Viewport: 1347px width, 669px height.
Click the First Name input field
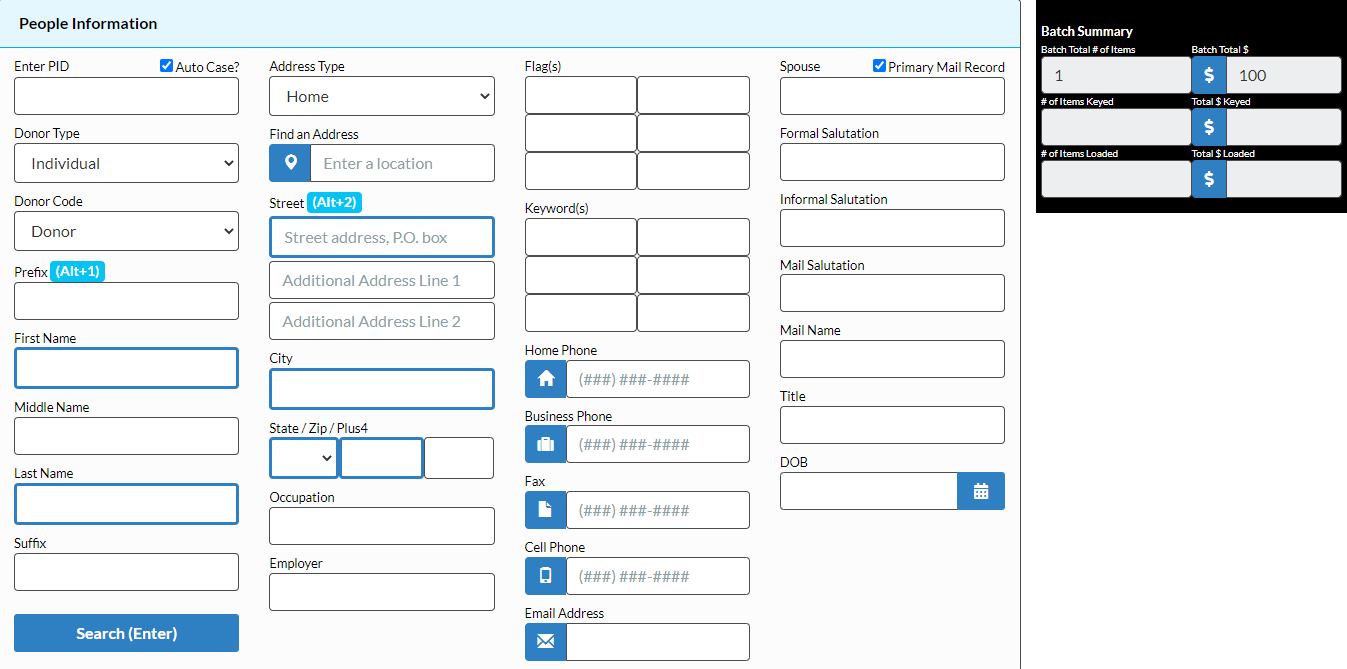coord(126,368)
